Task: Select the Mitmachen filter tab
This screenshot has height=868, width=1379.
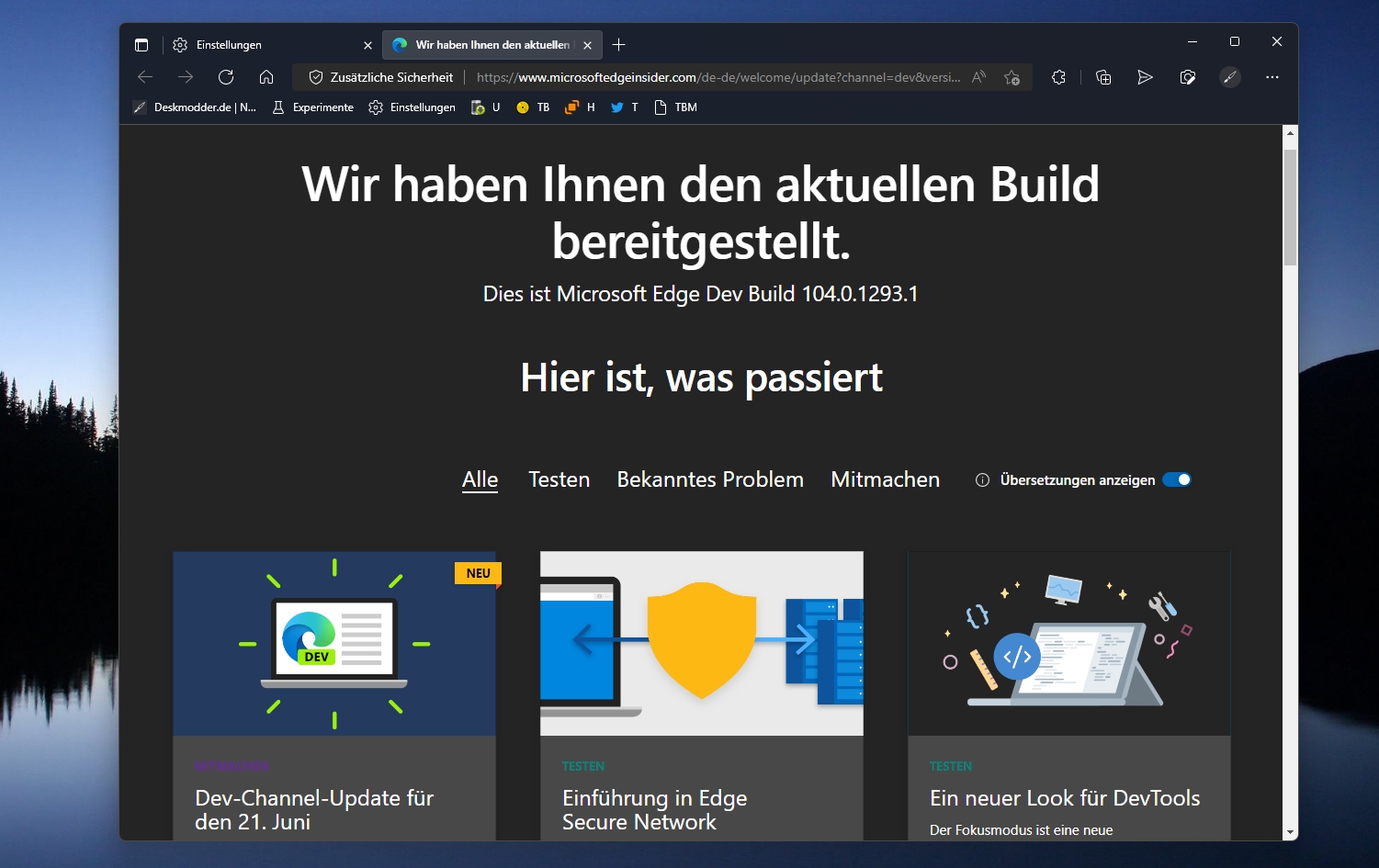Action: point(885,479)
